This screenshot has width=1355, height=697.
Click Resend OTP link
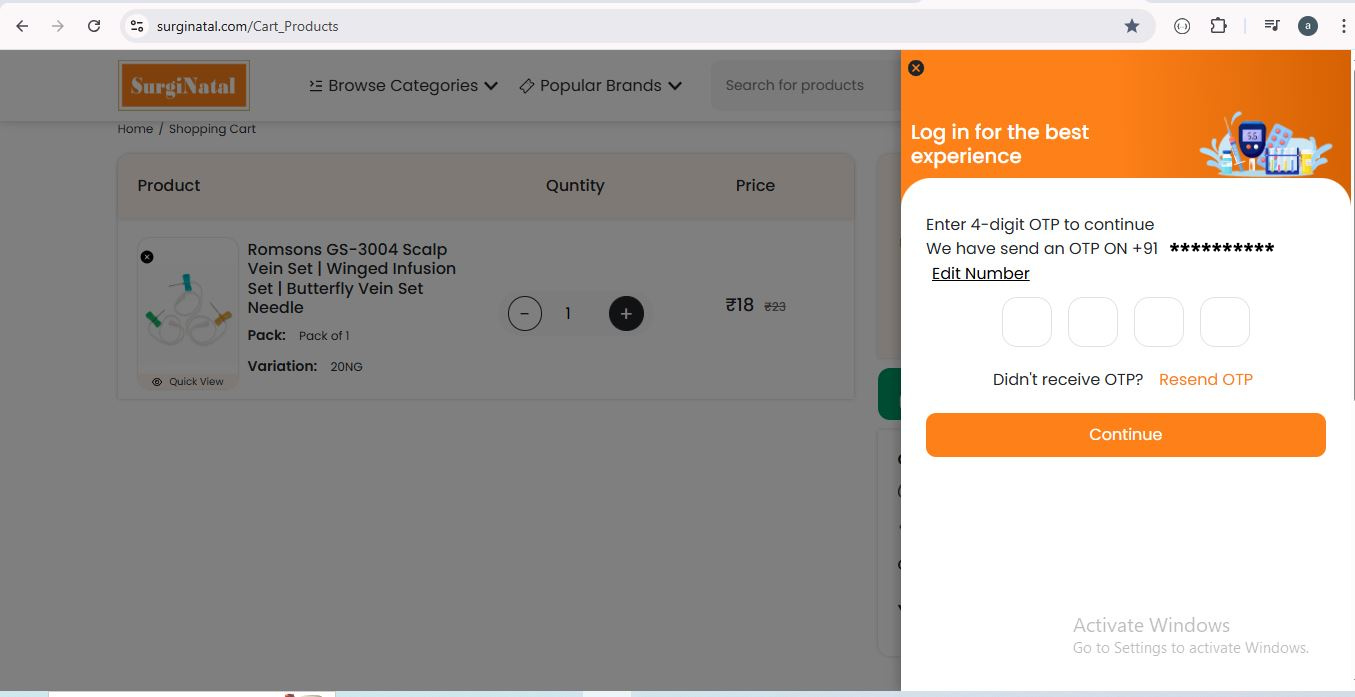tap(1205, 380)
